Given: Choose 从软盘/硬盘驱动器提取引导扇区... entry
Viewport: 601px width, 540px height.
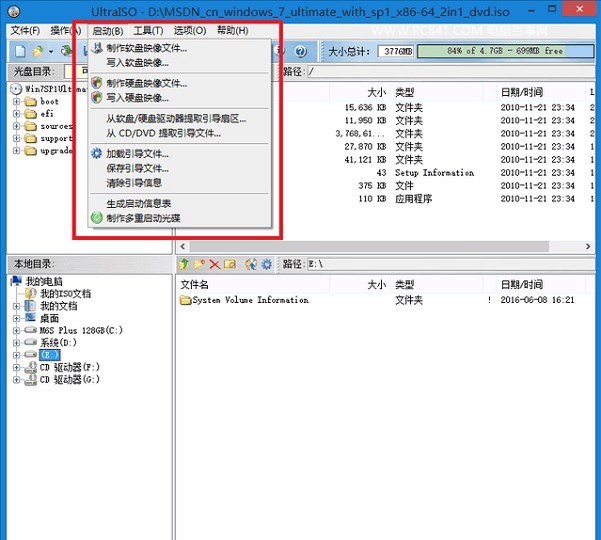Looking at the screenshot, I should (179, 118).
